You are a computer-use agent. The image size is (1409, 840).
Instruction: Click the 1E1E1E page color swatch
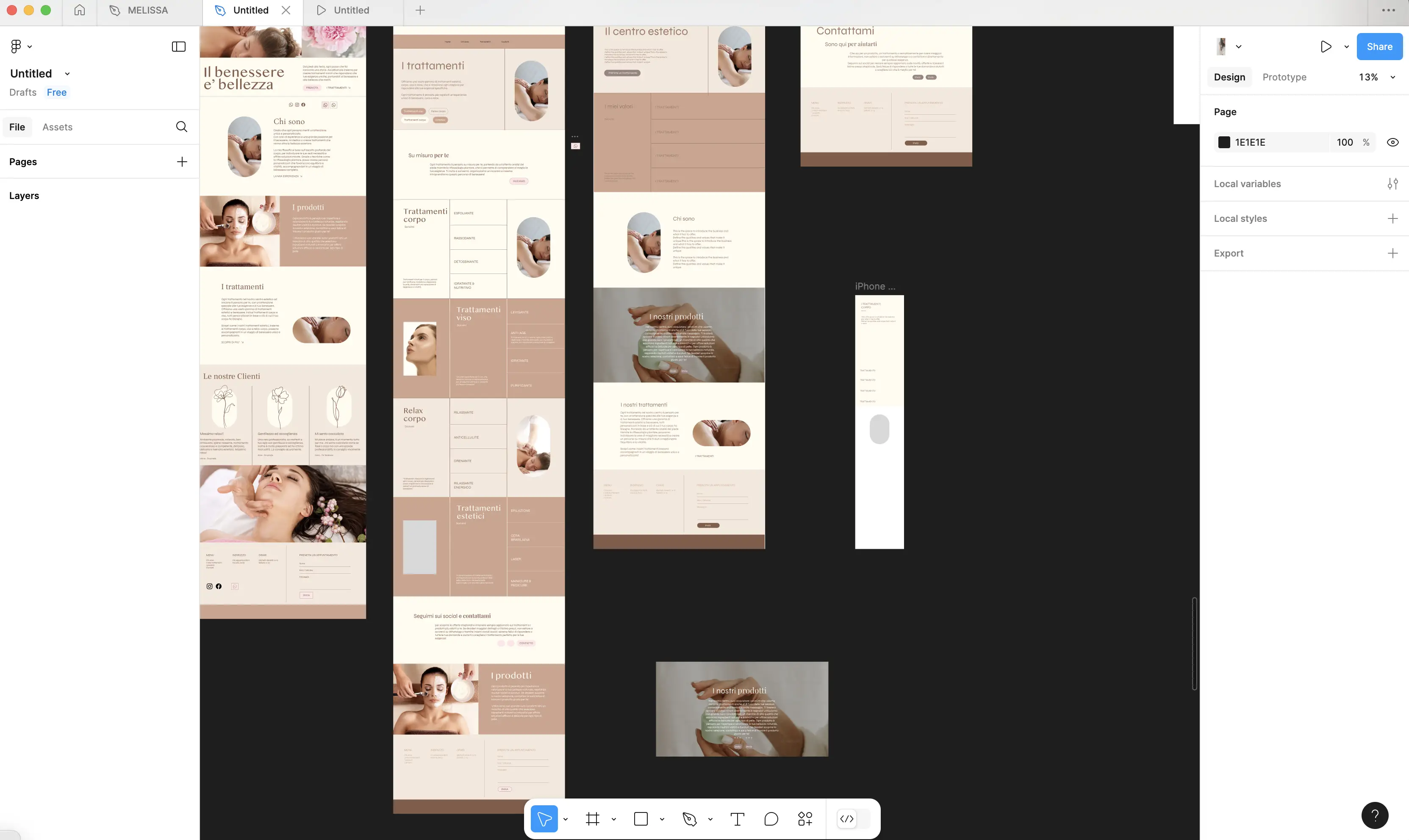(1224, 142)
